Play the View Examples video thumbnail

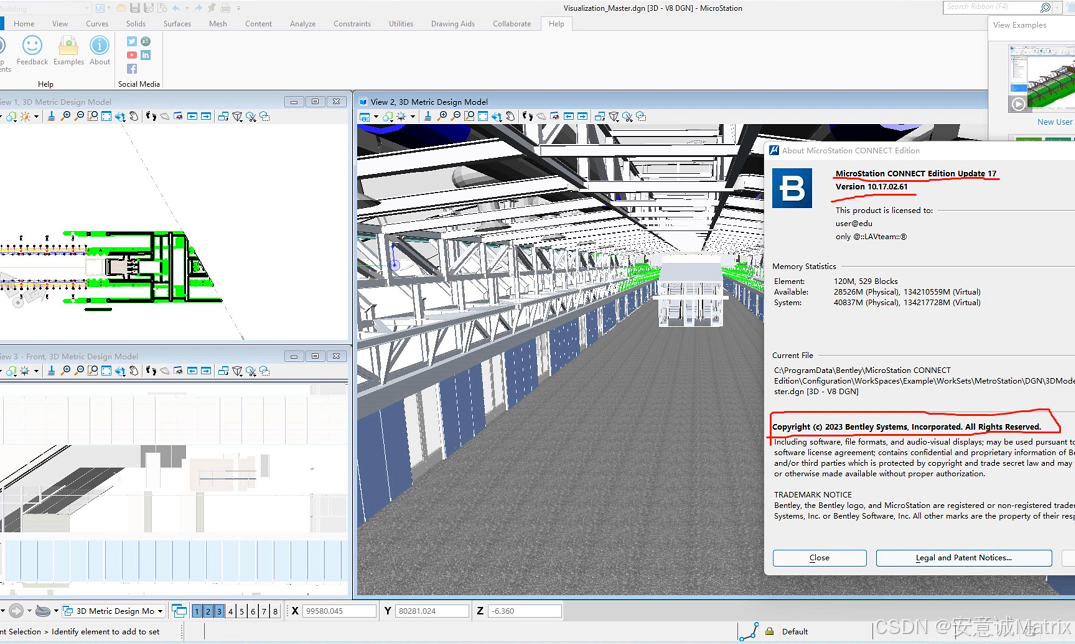pyautogui.click(x=1018, y=104)
